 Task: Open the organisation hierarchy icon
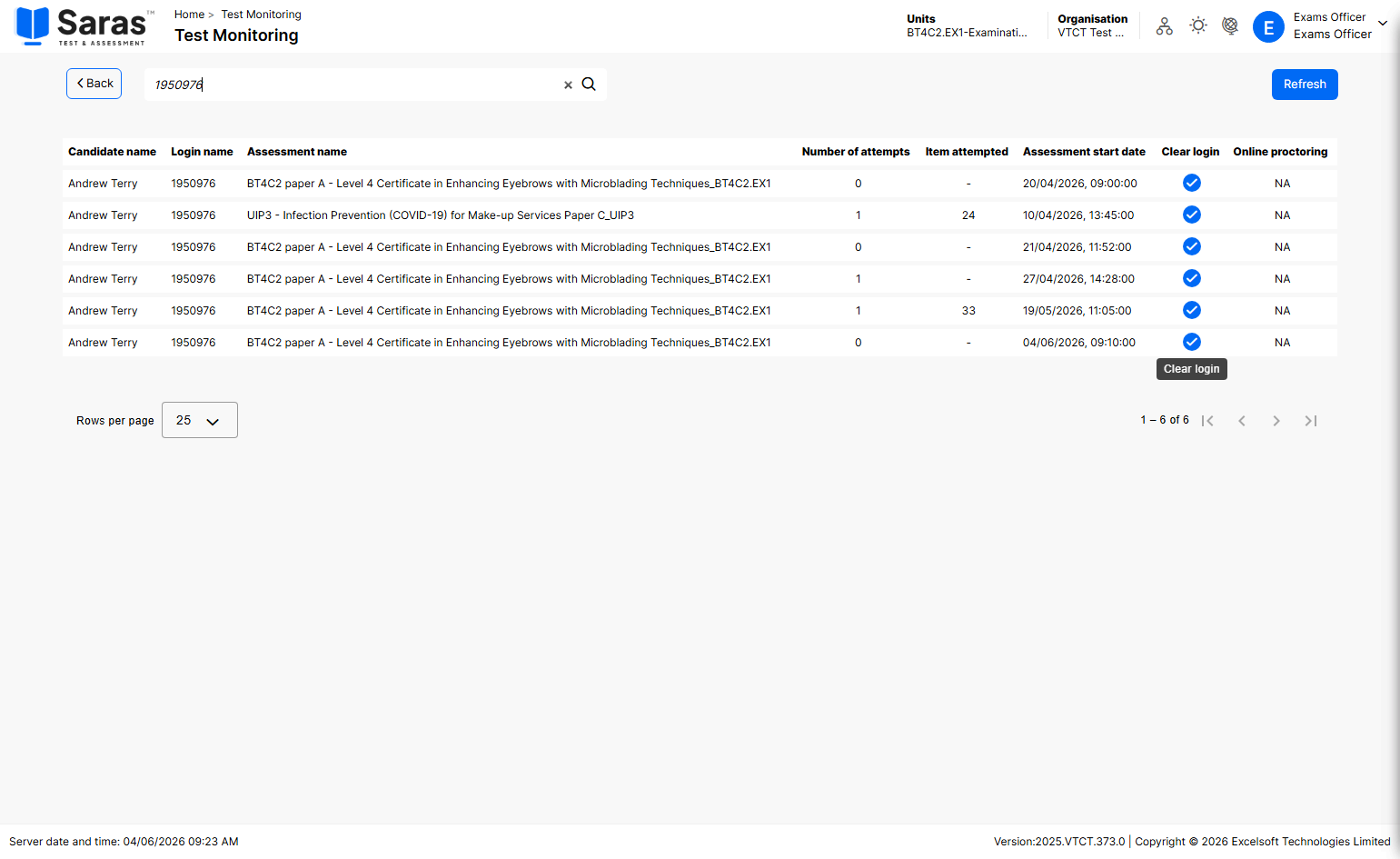click(x=1165, y=26)
